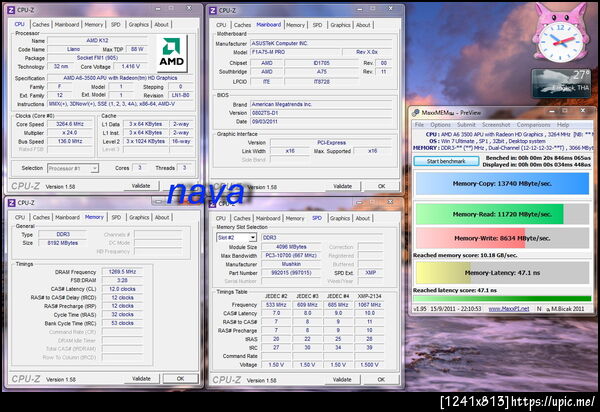Click the Memory-Copy 13740 MByte/sec bar
This screenshot has width=600, height=412.
click(x=502, y=184)
